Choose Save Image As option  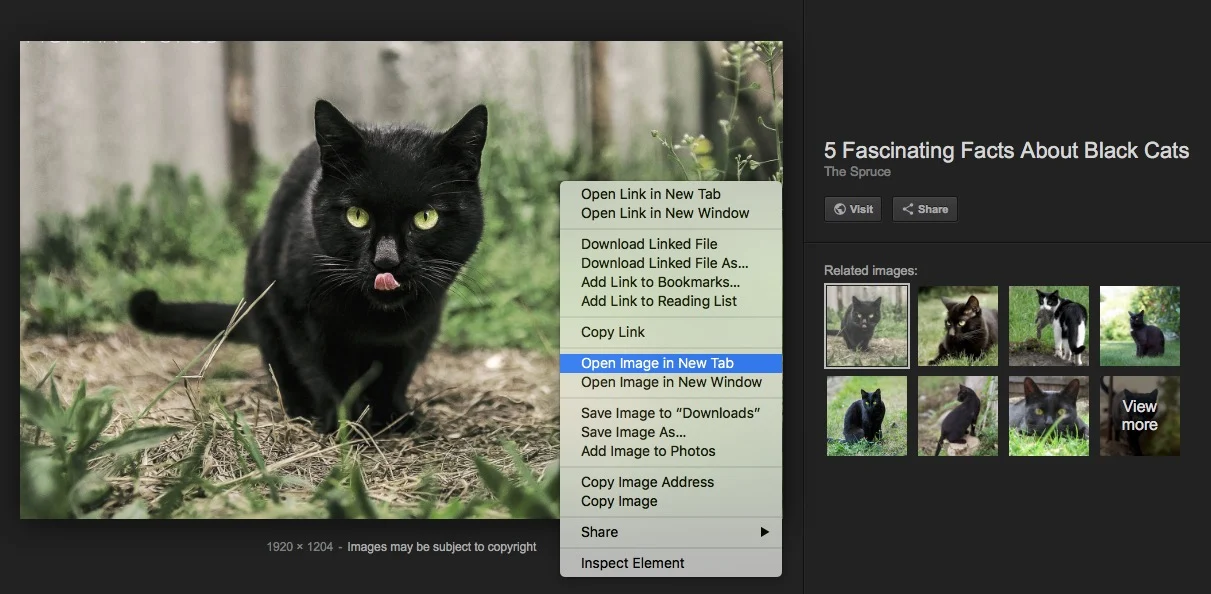(x=633, y=432)
